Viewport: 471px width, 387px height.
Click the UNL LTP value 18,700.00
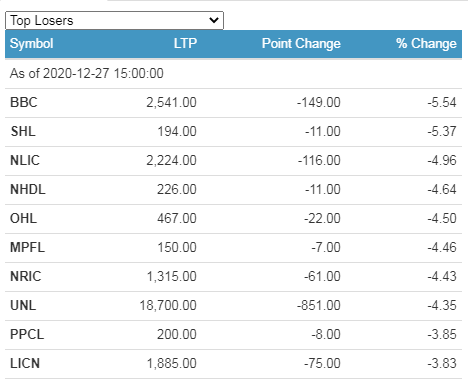(168, 305)
